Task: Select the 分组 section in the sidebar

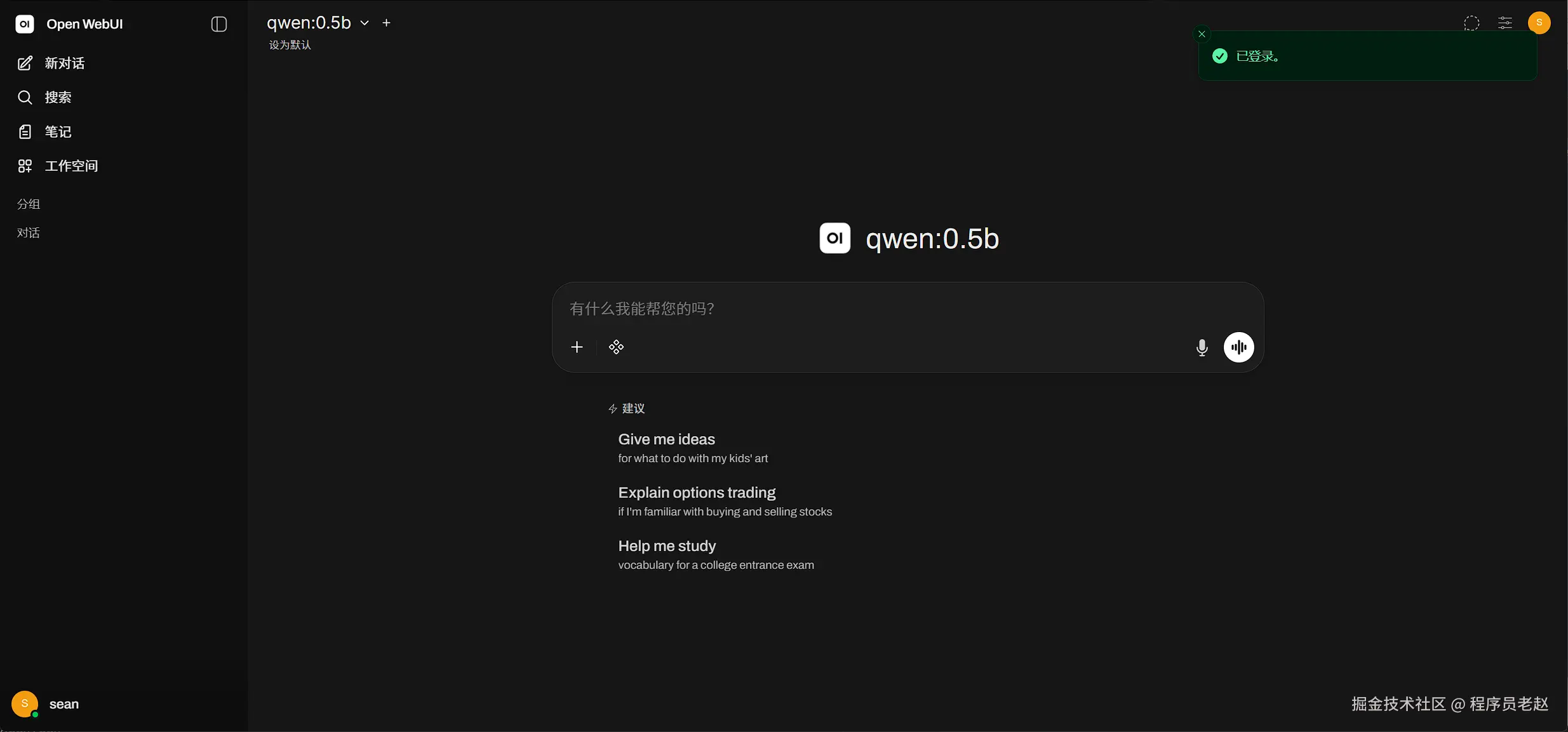Action: tap(28, 204)
